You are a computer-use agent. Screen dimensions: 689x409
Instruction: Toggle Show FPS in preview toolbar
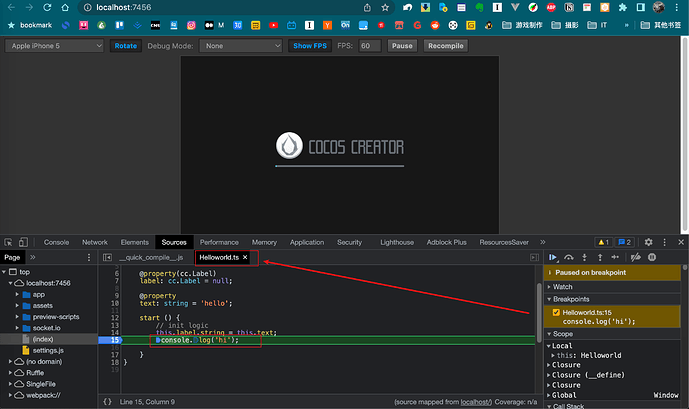coord(310,46)
